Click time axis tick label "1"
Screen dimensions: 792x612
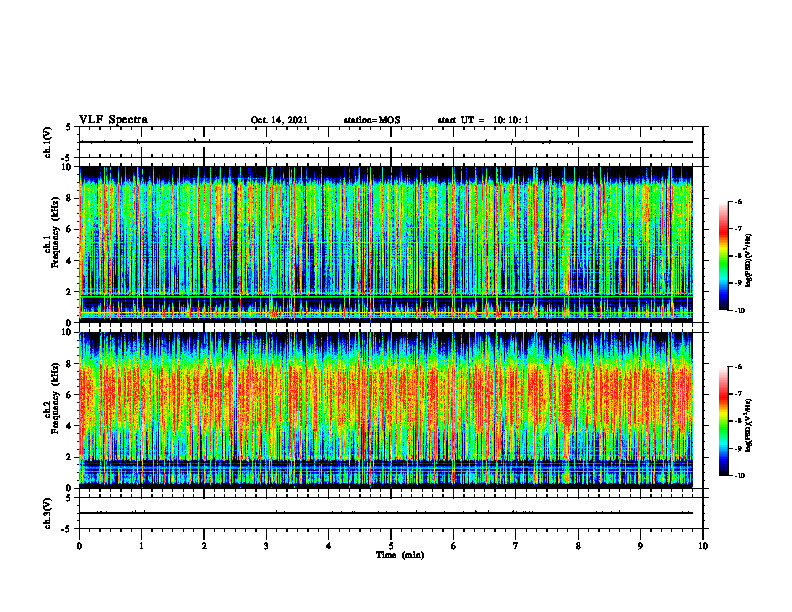click(141, 546)
